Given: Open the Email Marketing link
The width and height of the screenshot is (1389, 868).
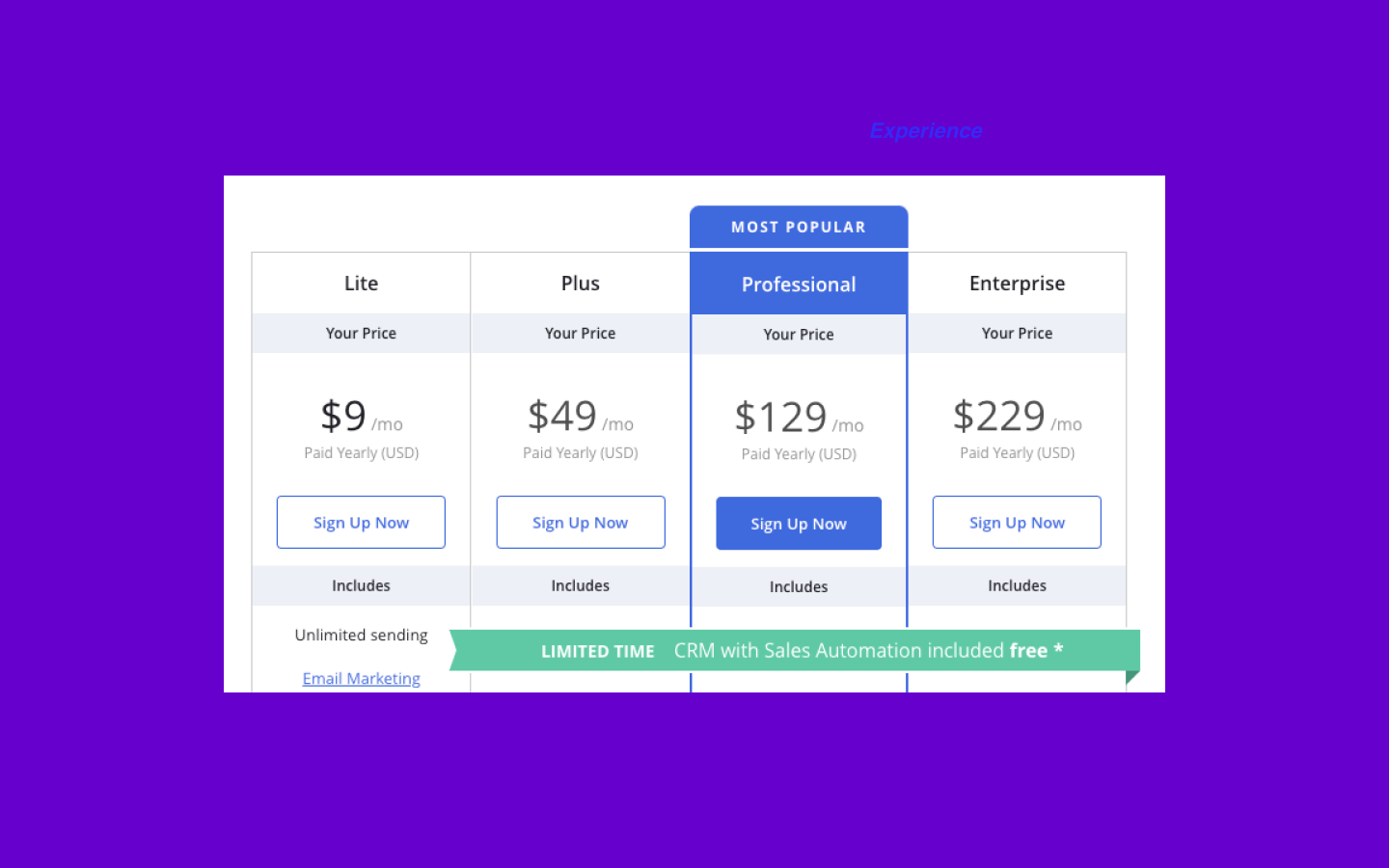Looking at the screenshot, I should 361,678.
